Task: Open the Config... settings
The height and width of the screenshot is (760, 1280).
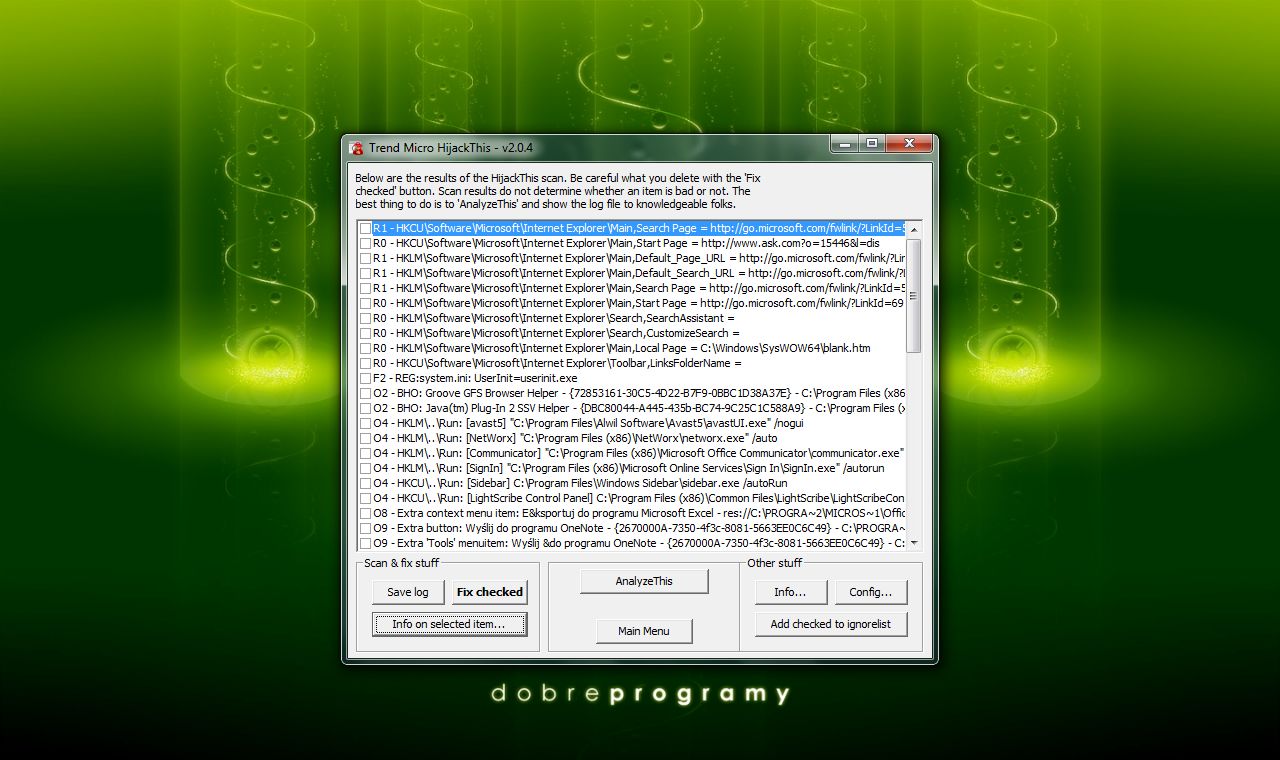Action: click(x=871, y=592)
